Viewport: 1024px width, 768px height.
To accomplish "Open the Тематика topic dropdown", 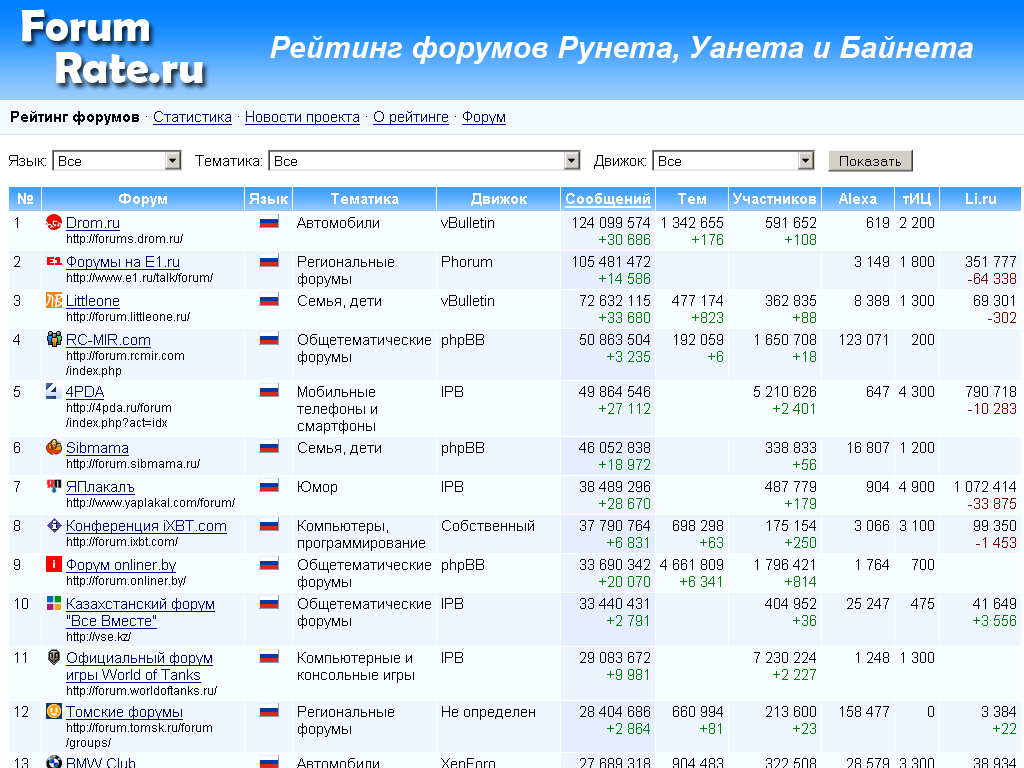I will tap(424, 161).
